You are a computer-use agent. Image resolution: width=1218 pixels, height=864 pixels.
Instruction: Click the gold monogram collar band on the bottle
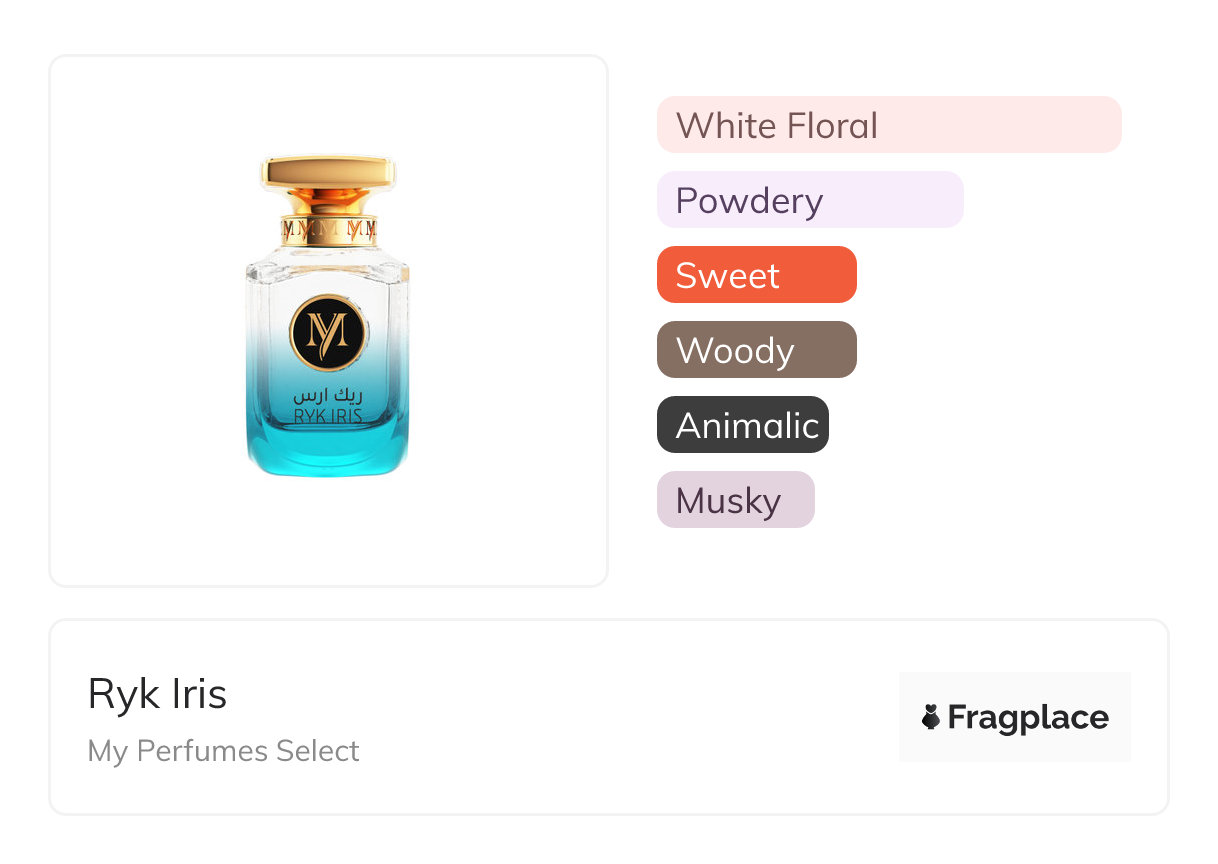click(328, 230)
